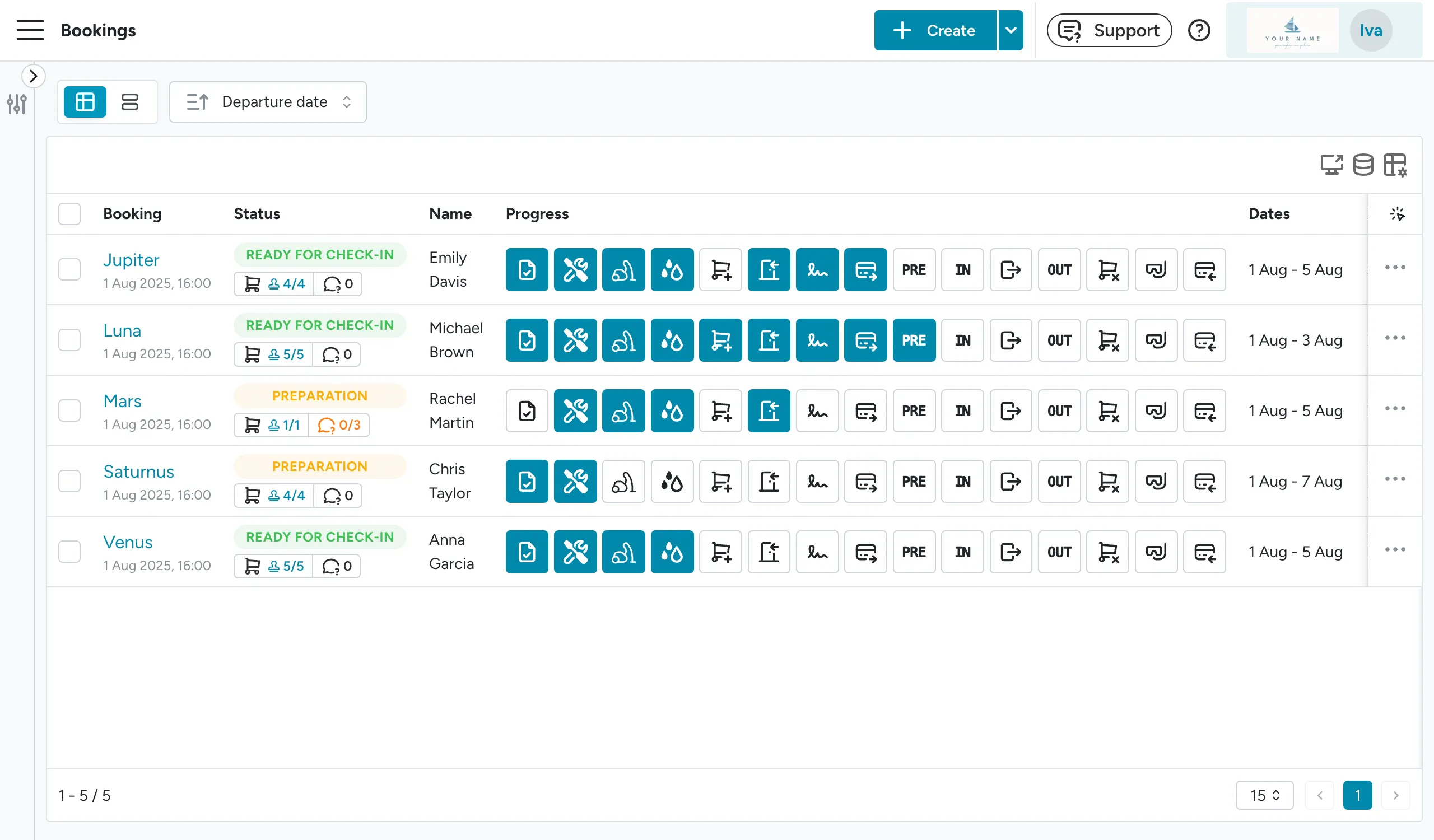
Task: Click the database export icon above the table
Action: [x=1363, y=165]
